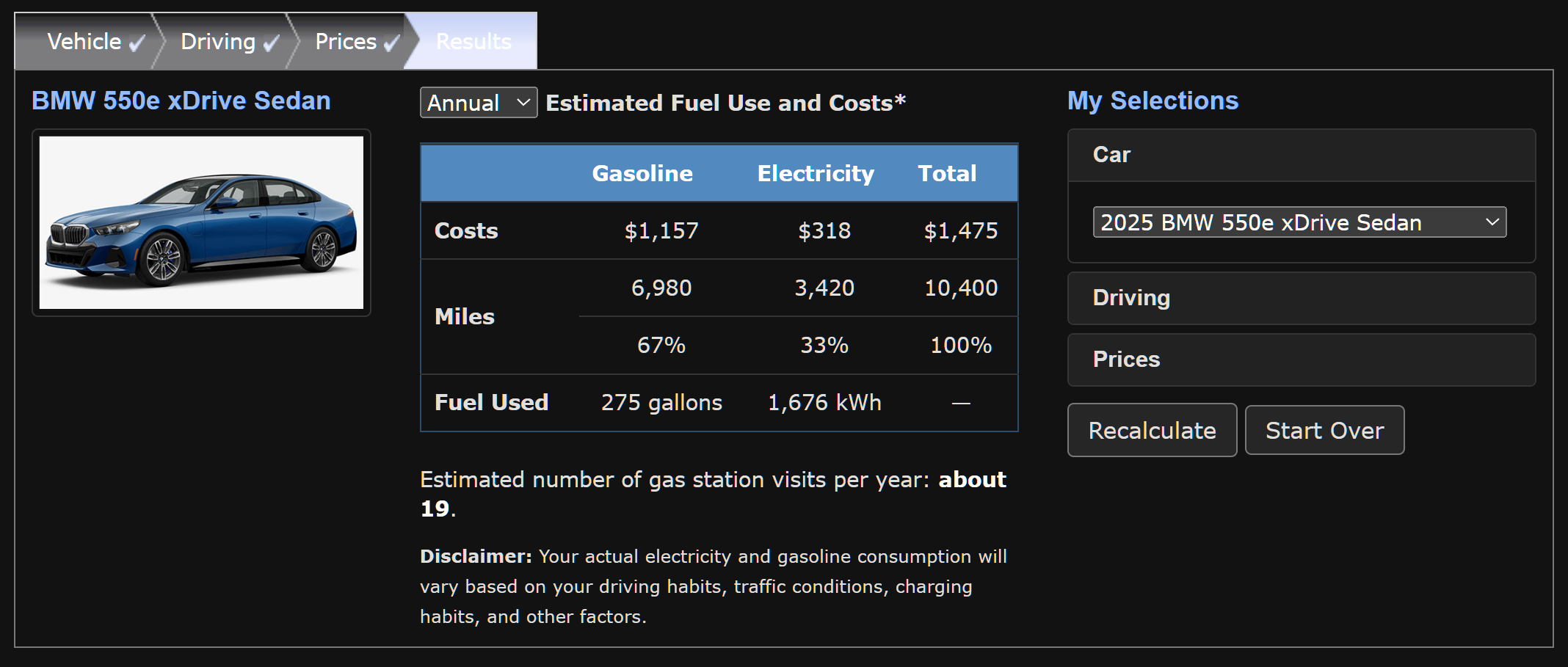
Task: Click the checkmark next to Prices
Action: point(391,44)
